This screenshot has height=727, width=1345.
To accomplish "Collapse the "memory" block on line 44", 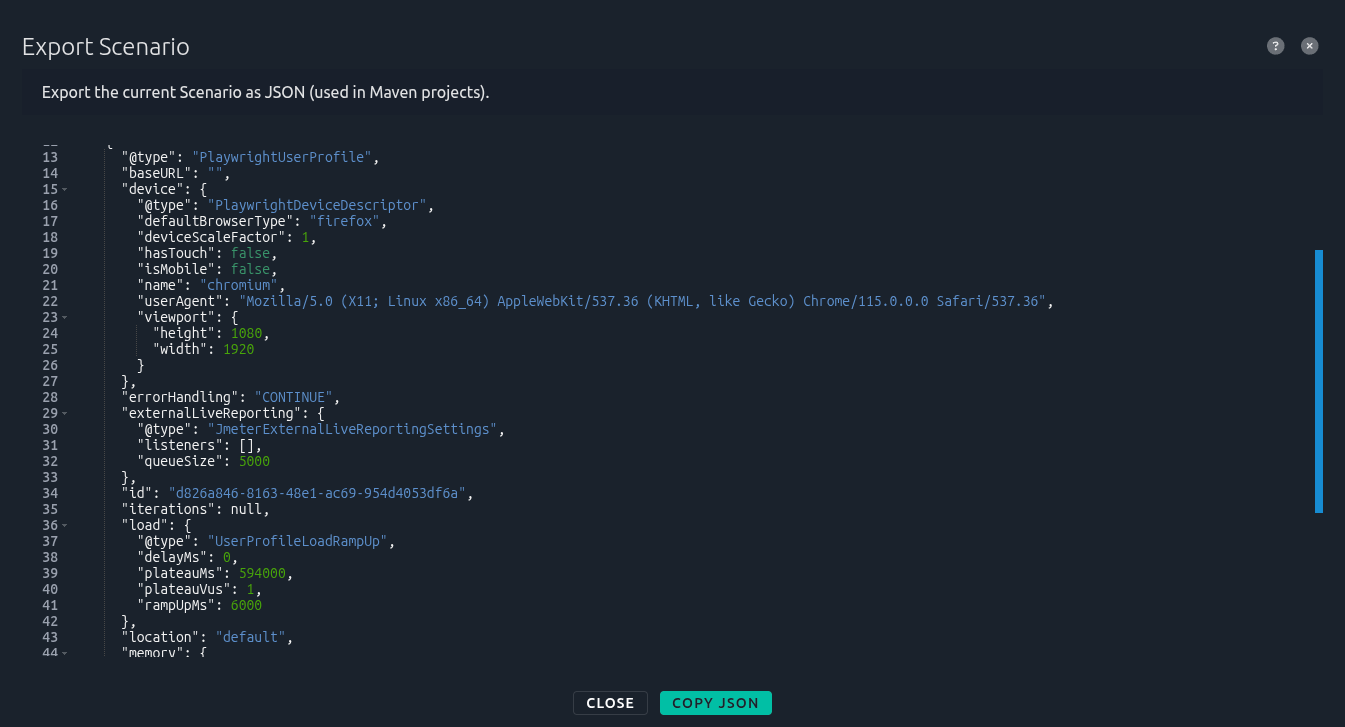I will click(64, 653).
